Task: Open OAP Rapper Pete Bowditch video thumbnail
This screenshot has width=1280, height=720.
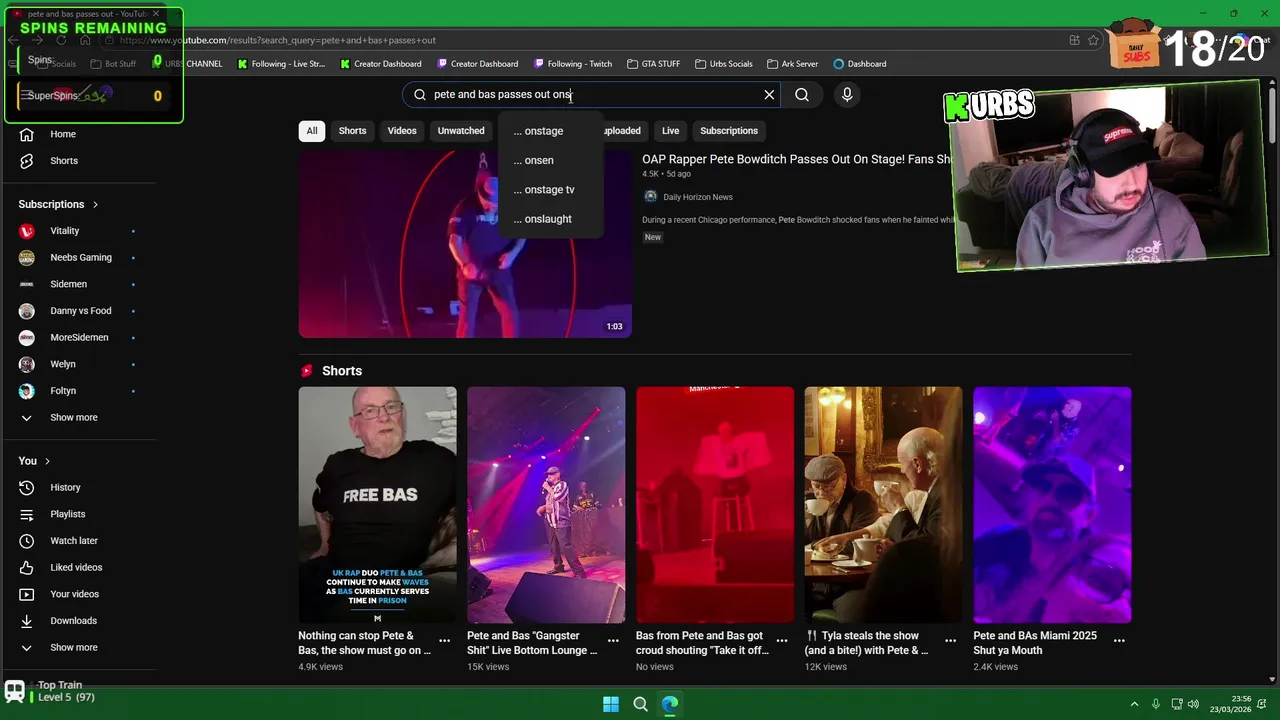Action: point(465,244)
